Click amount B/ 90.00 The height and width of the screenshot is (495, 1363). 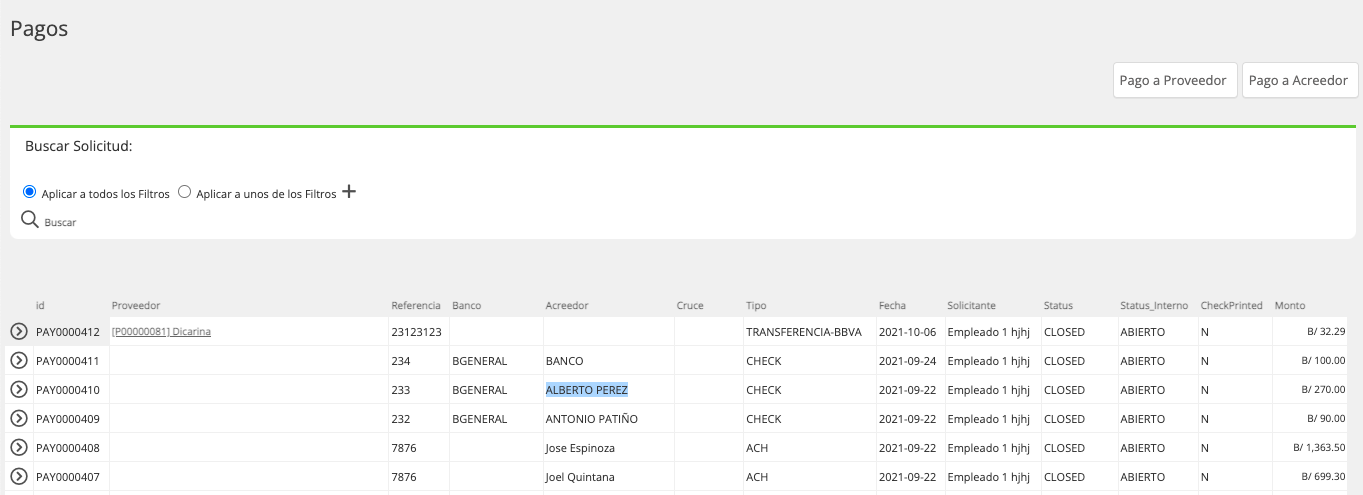(x=1326, y=418)
